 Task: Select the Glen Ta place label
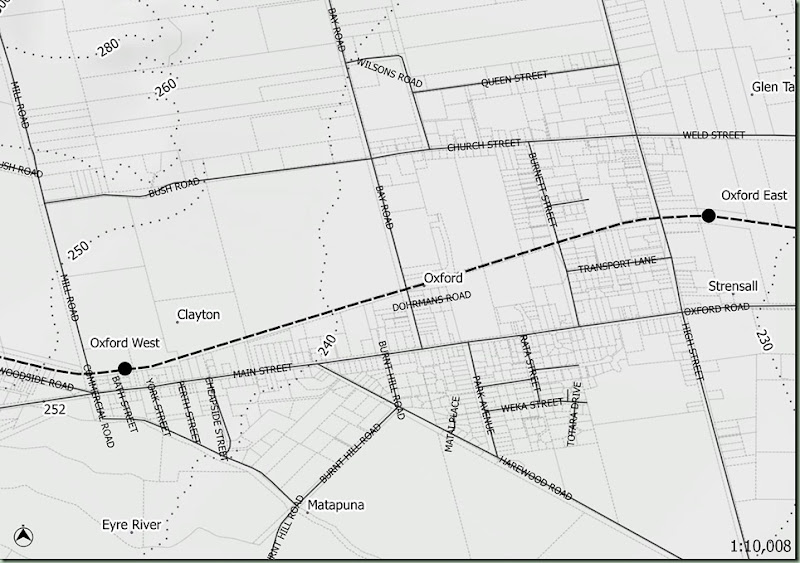click(x=773, y=87)
